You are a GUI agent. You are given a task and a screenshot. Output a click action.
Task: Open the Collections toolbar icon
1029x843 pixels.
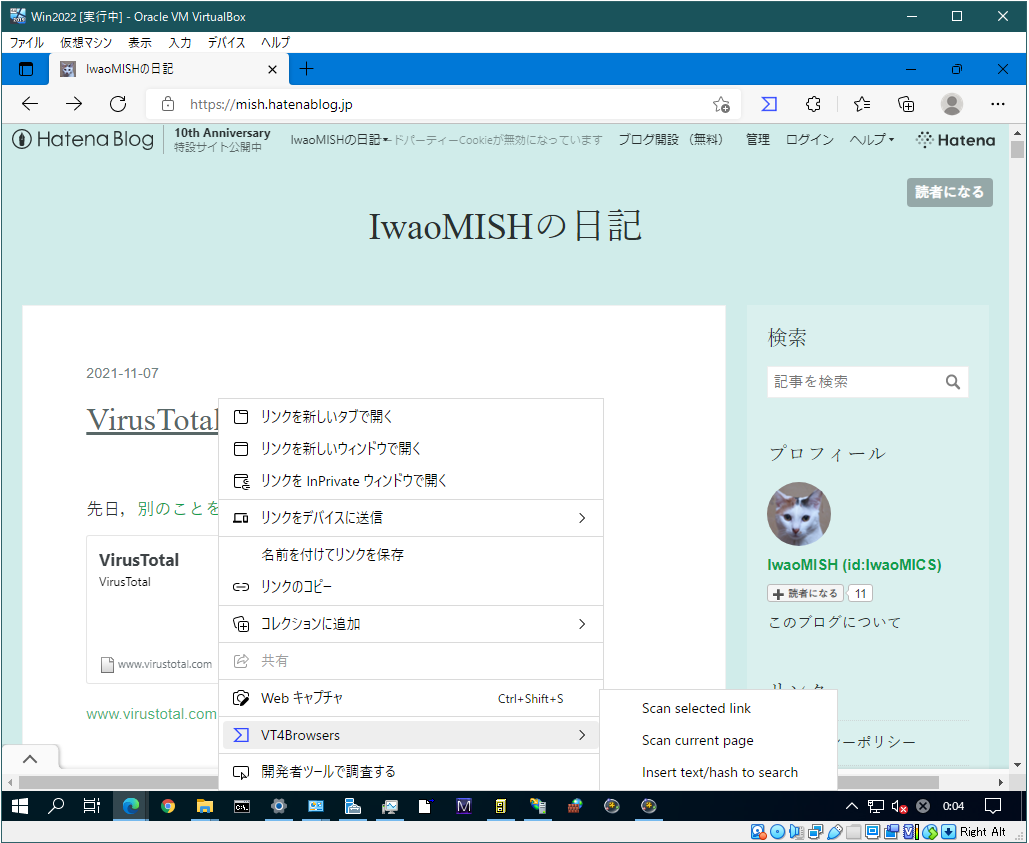pos(906,104)
